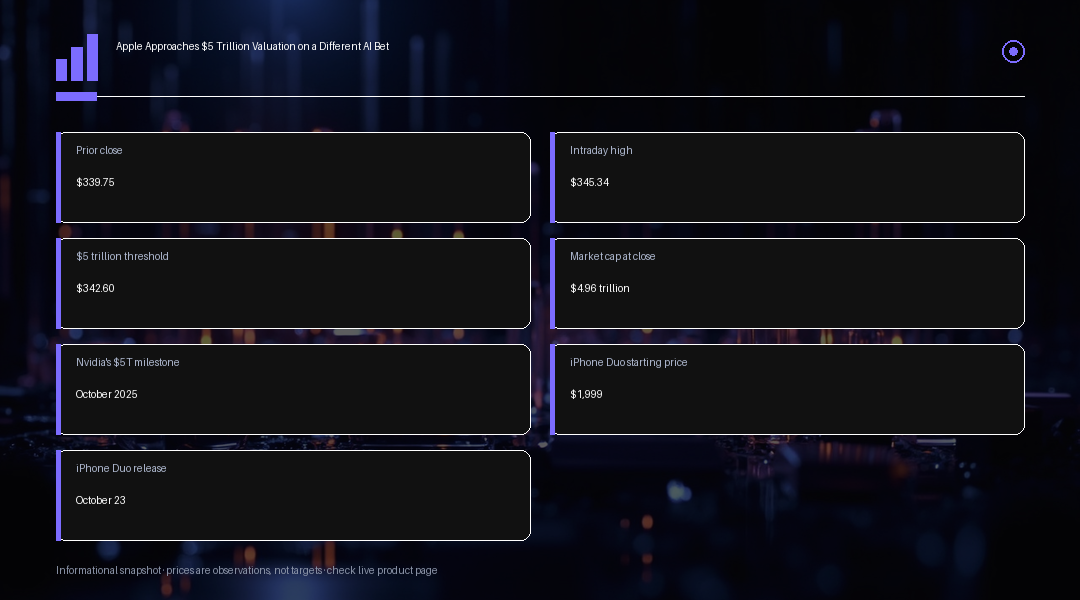
Task: Click the value $345.34
Action: click(590, 183)
